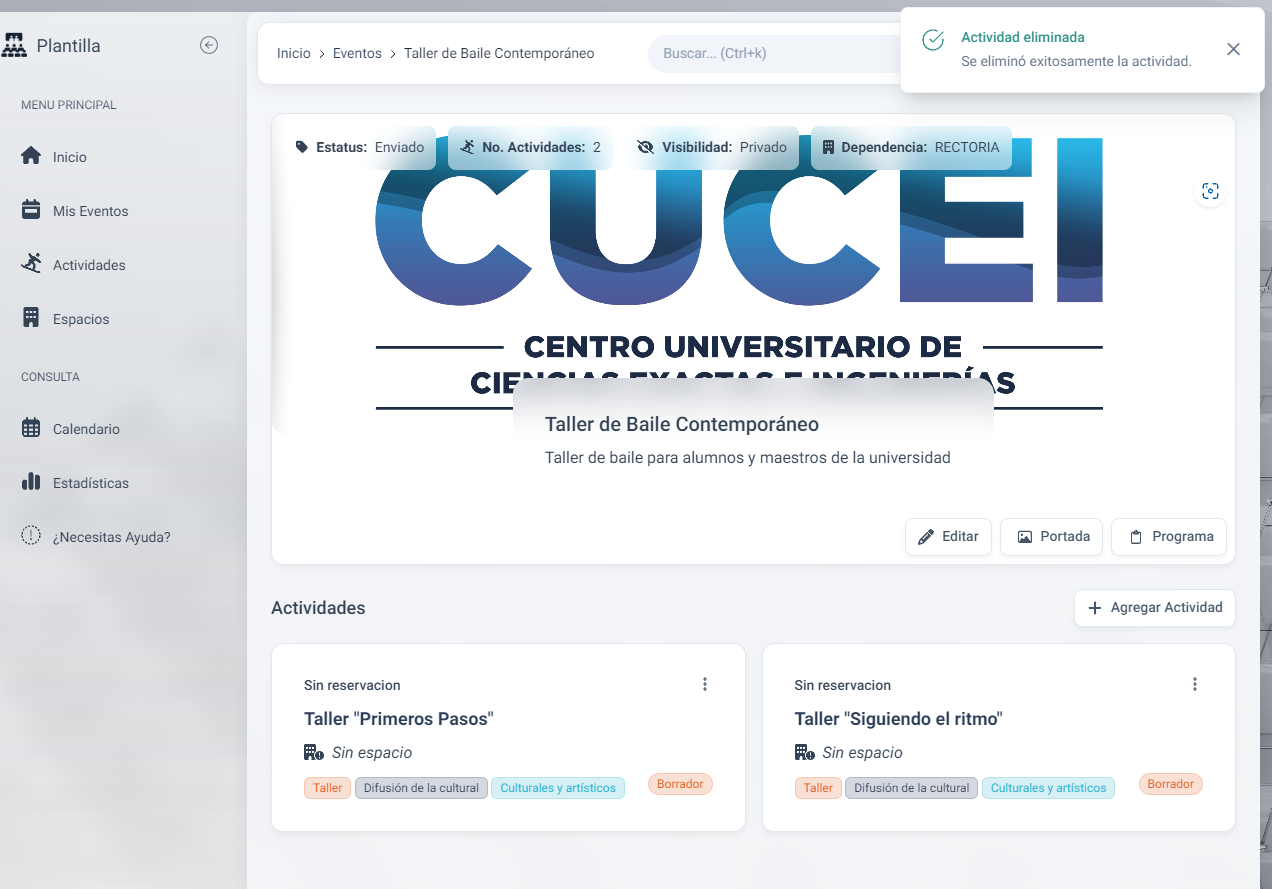Open the three-dot menu on Taller "Primeros Pasos"

point(705,684)
